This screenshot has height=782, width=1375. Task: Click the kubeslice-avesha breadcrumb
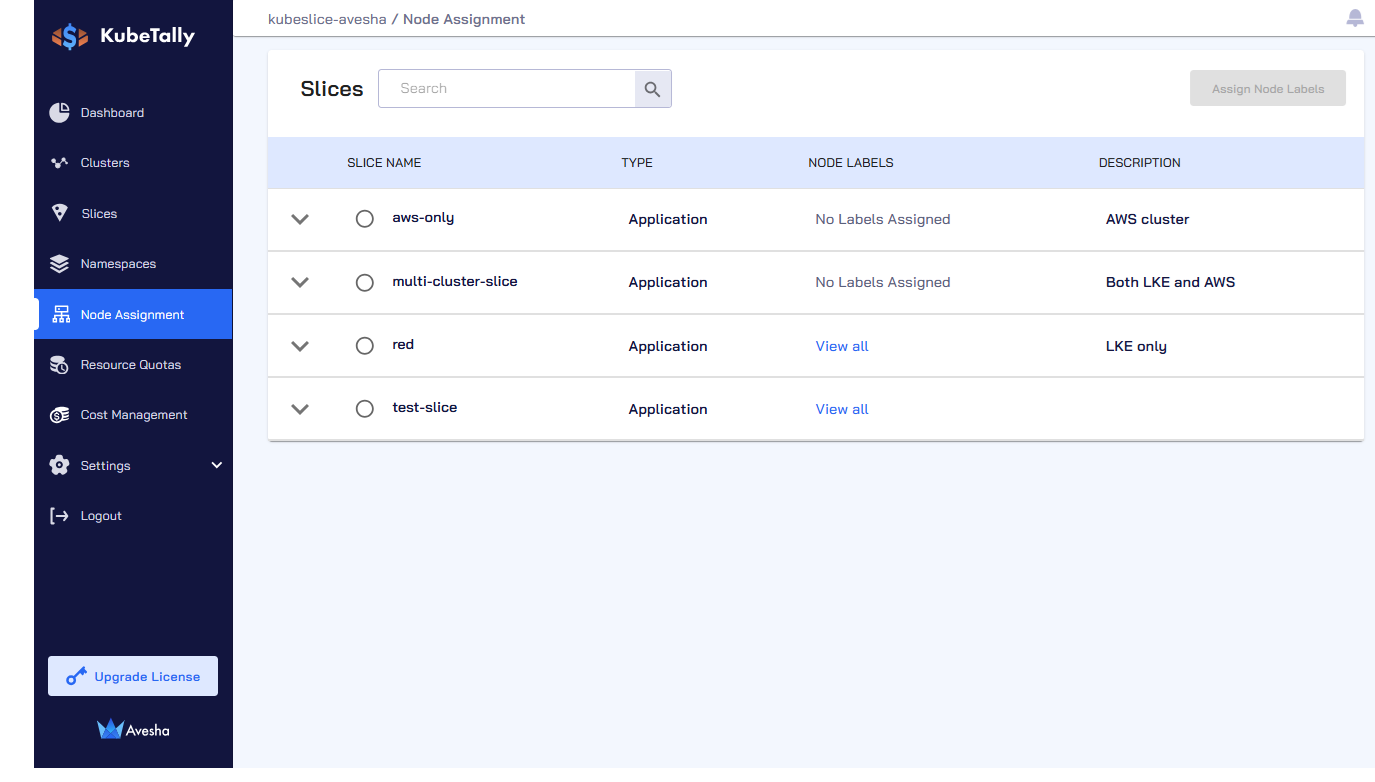[x=327, y=19]
